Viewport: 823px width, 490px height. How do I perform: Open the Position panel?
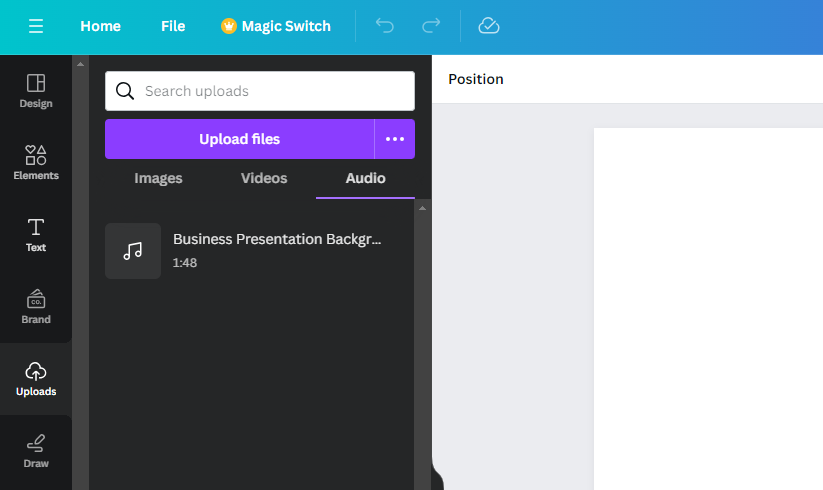476,79
